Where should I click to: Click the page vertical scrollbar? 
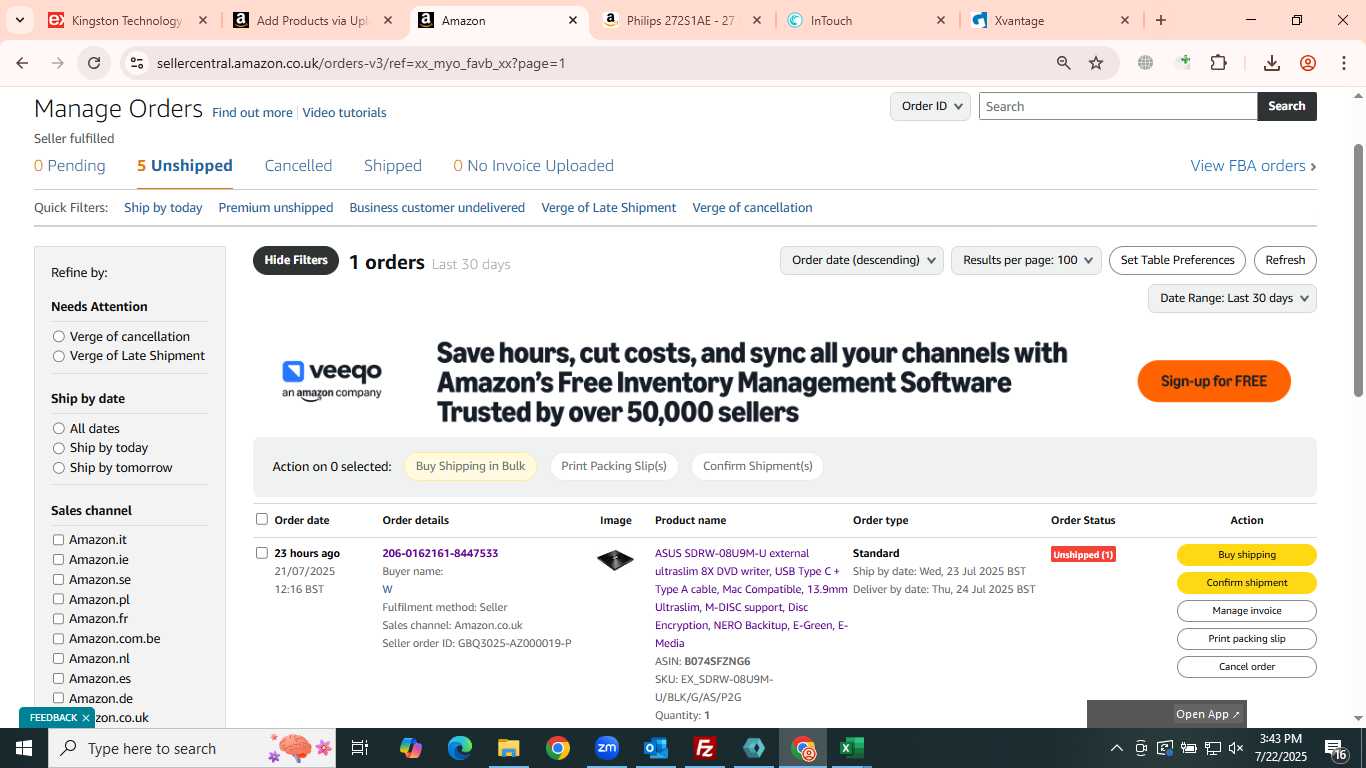[1358, 270]
